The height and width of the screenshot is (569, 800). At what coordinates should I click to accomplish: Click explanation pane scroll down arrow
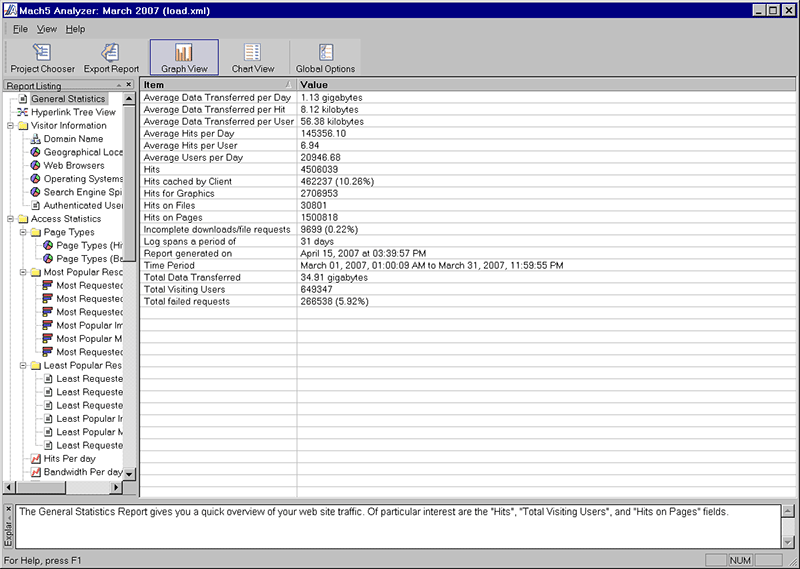point(788,542)
